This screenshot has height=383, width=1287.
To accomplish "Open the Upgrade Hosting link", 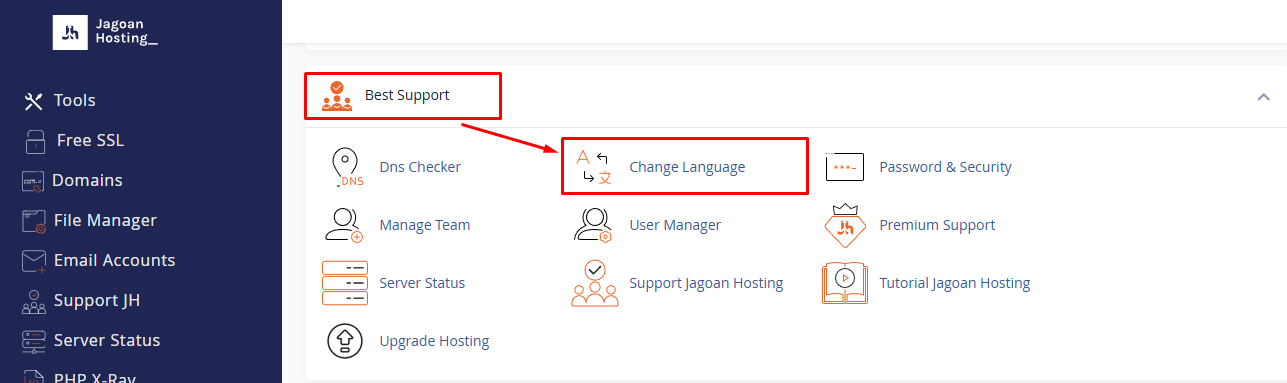I will click(434, 341).
